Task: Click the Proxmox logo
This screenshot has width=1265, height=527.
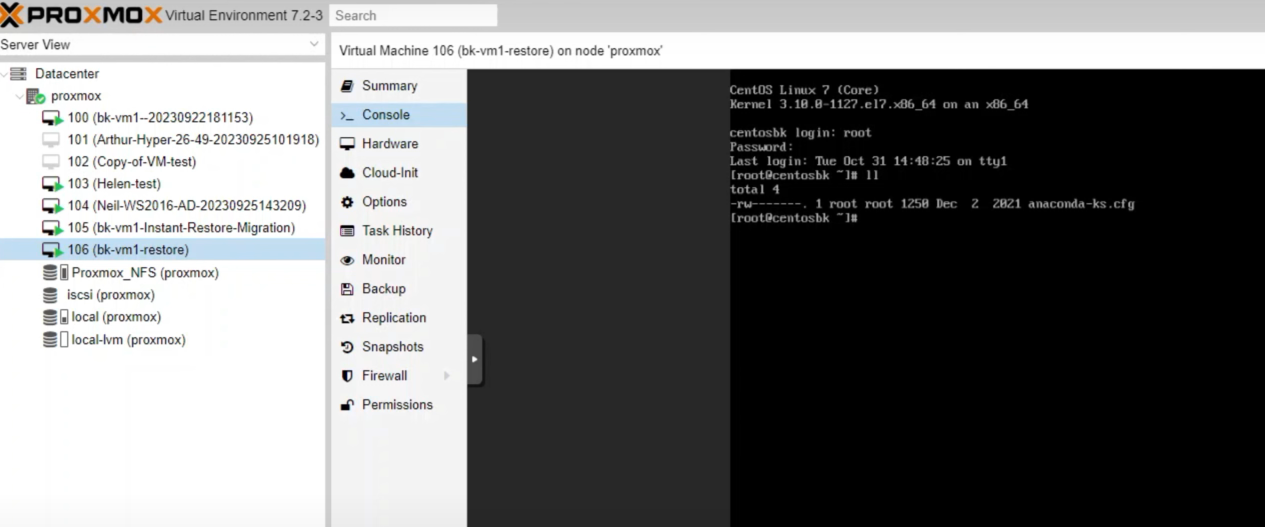Action: point(80,15)
